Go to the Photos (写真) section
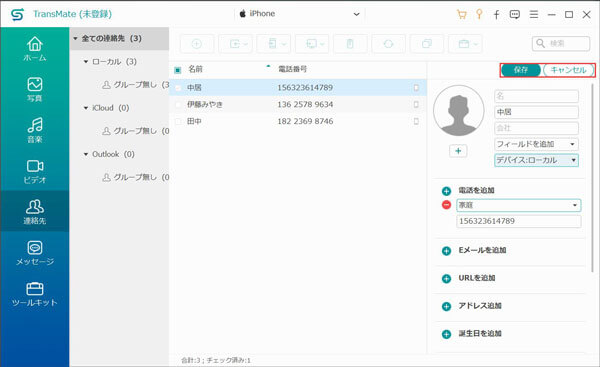This screenshot has height=367, width=600. tap(34, 90)
